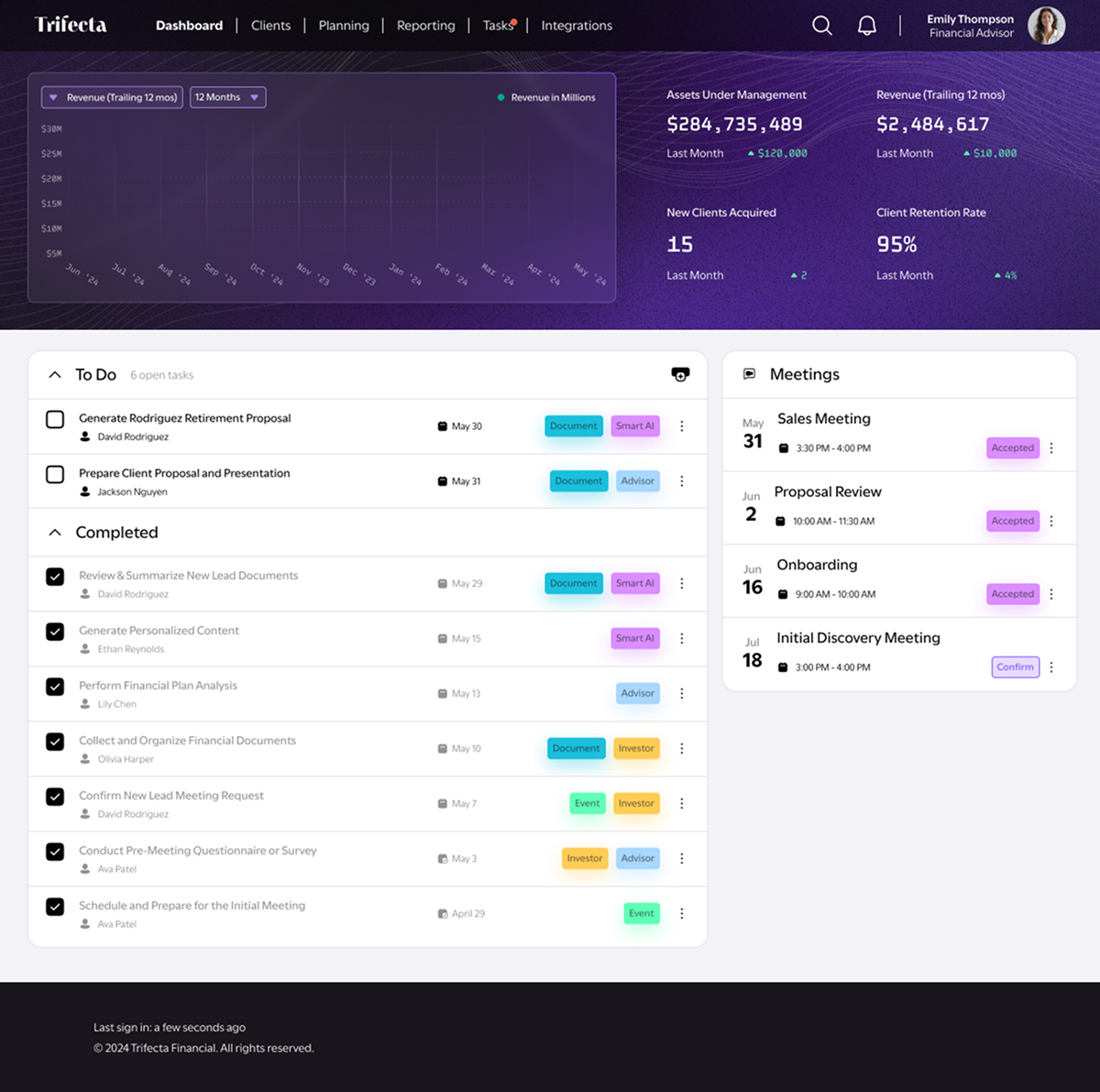Go to Clients in navigation
The height and width of the screenshot is (1092, 1100).
(x=270, y=26)
